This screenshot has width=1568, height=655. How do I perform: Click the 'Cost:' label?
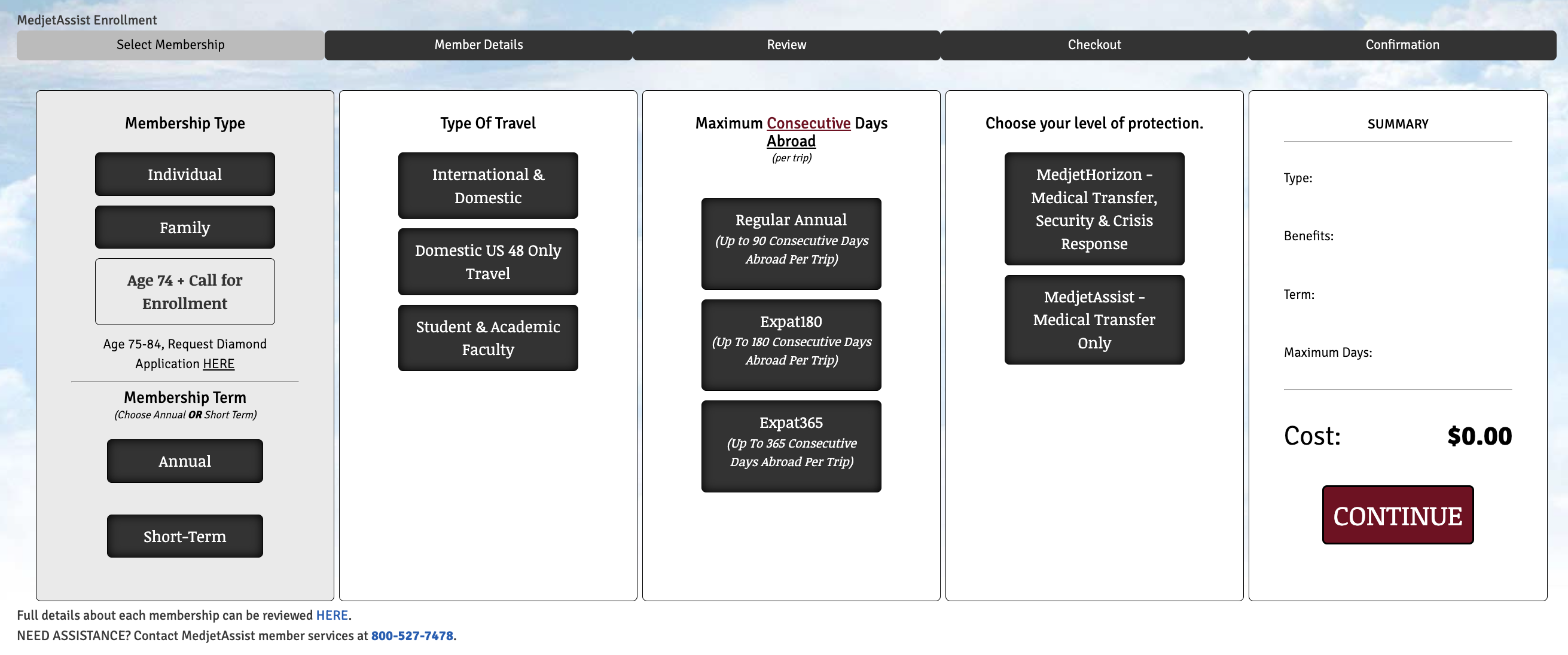pos(1311,436)
